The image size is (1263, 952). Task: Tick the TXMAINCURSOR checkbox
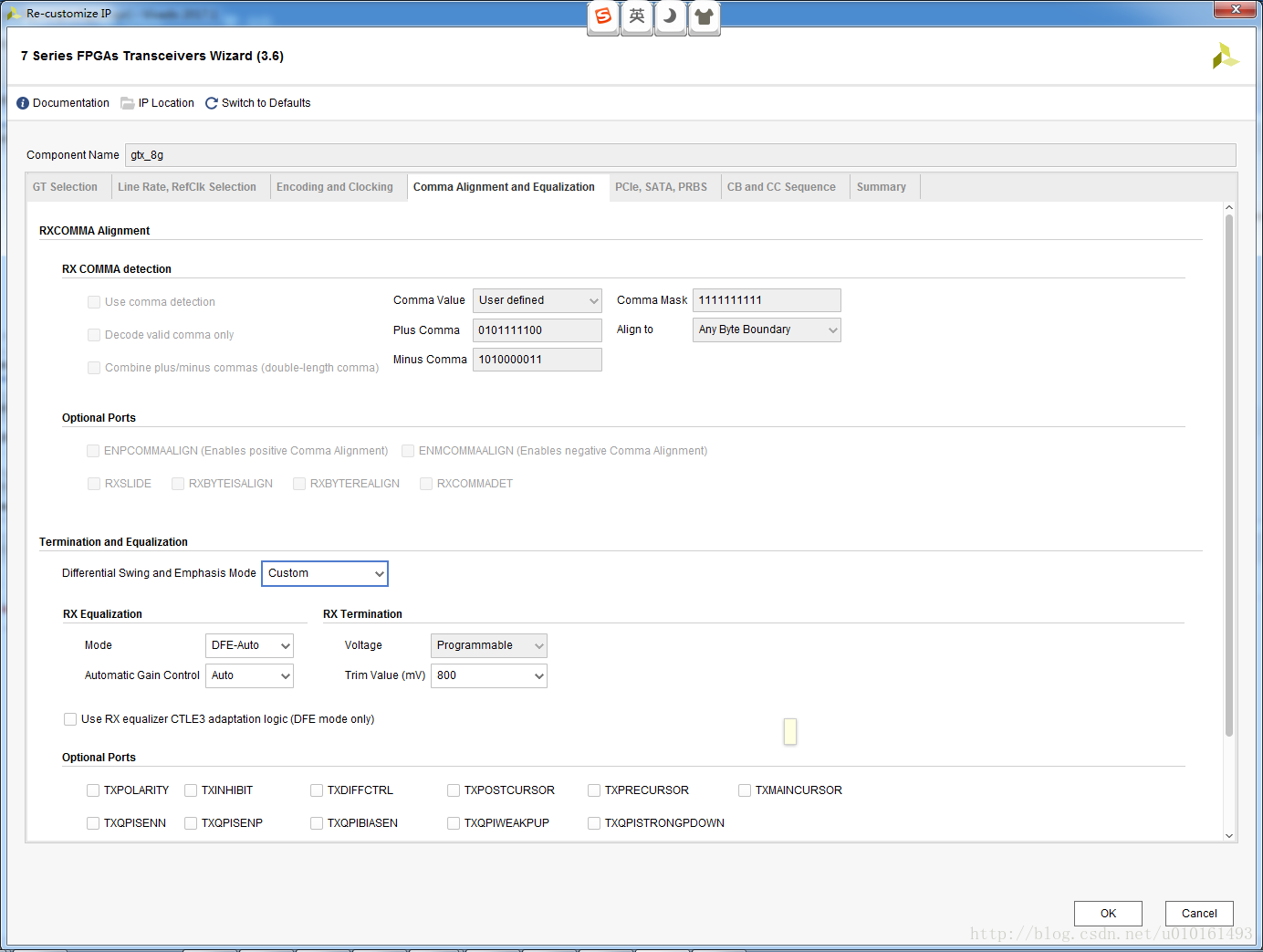point(745,790)
